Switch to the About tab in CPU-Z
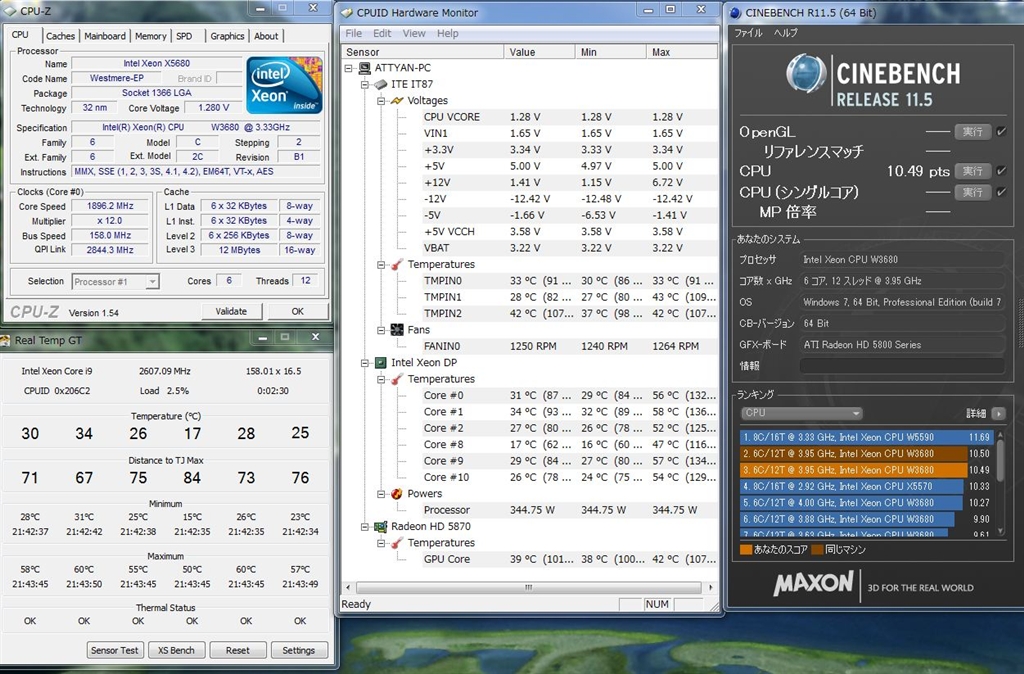Image resolution: width=1024 pixels, height=674 pixels. 266,36
